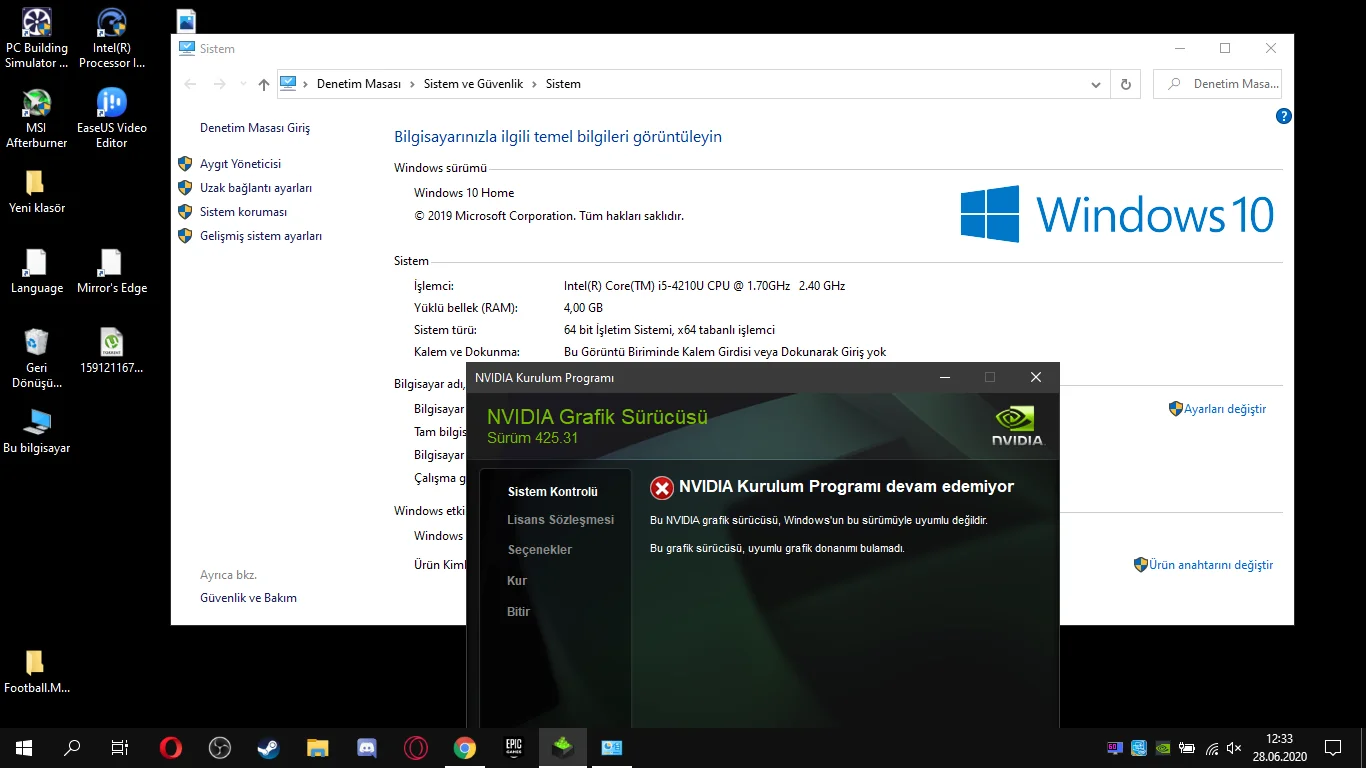Open Wi-Fi network settings in the tray
The width and height of the screenshot is (1366, 768).
[x=1212, y=747]
